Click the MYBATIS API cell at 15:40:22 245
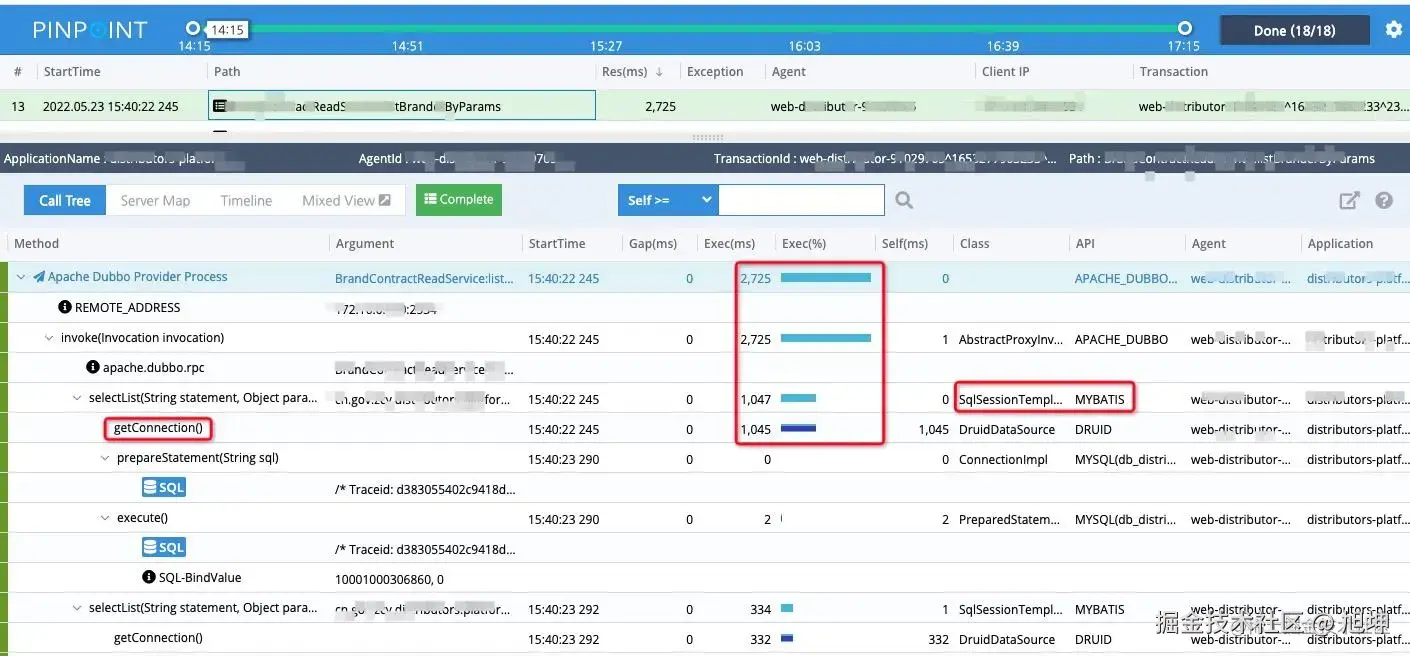 coord(1099,399)
